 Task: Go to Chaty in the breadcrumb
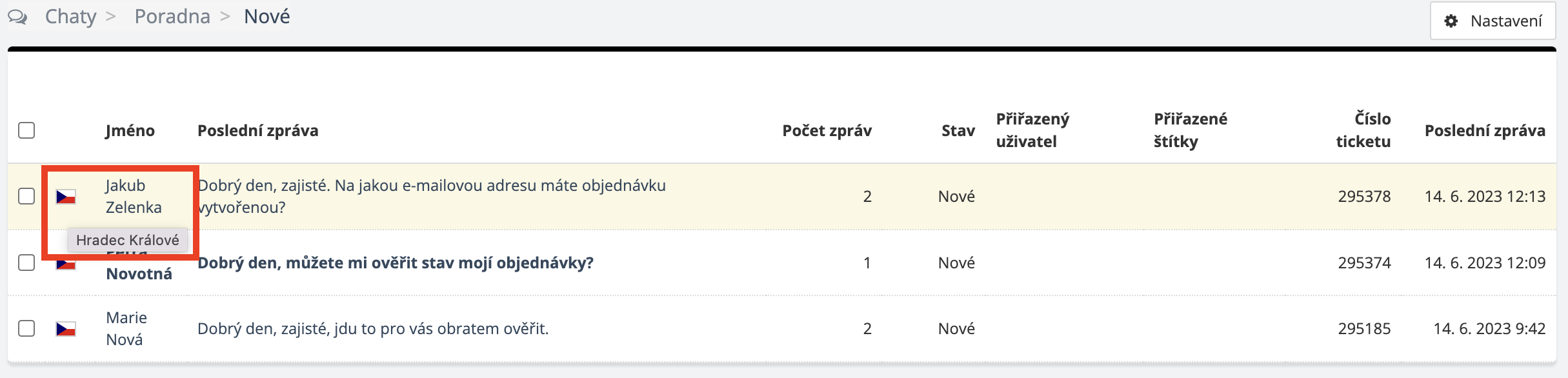[x=70, y=17]
